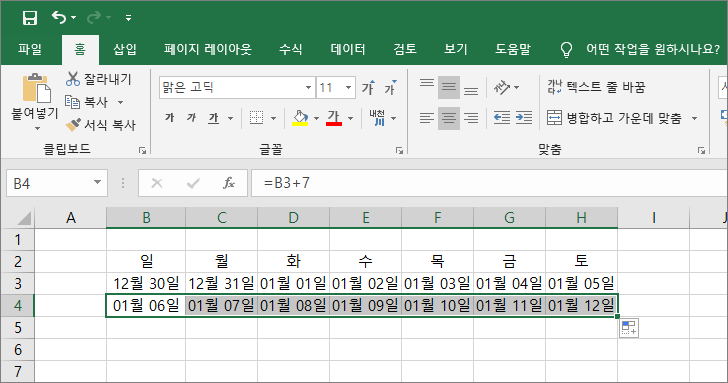Toggle bold formatting

point(169,118)
